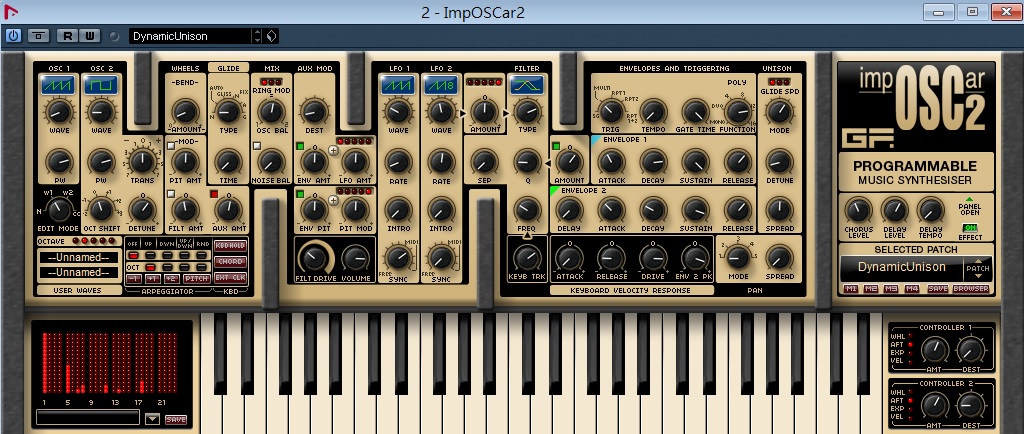Click the arpeggiator PITCH button

[197, 279]
